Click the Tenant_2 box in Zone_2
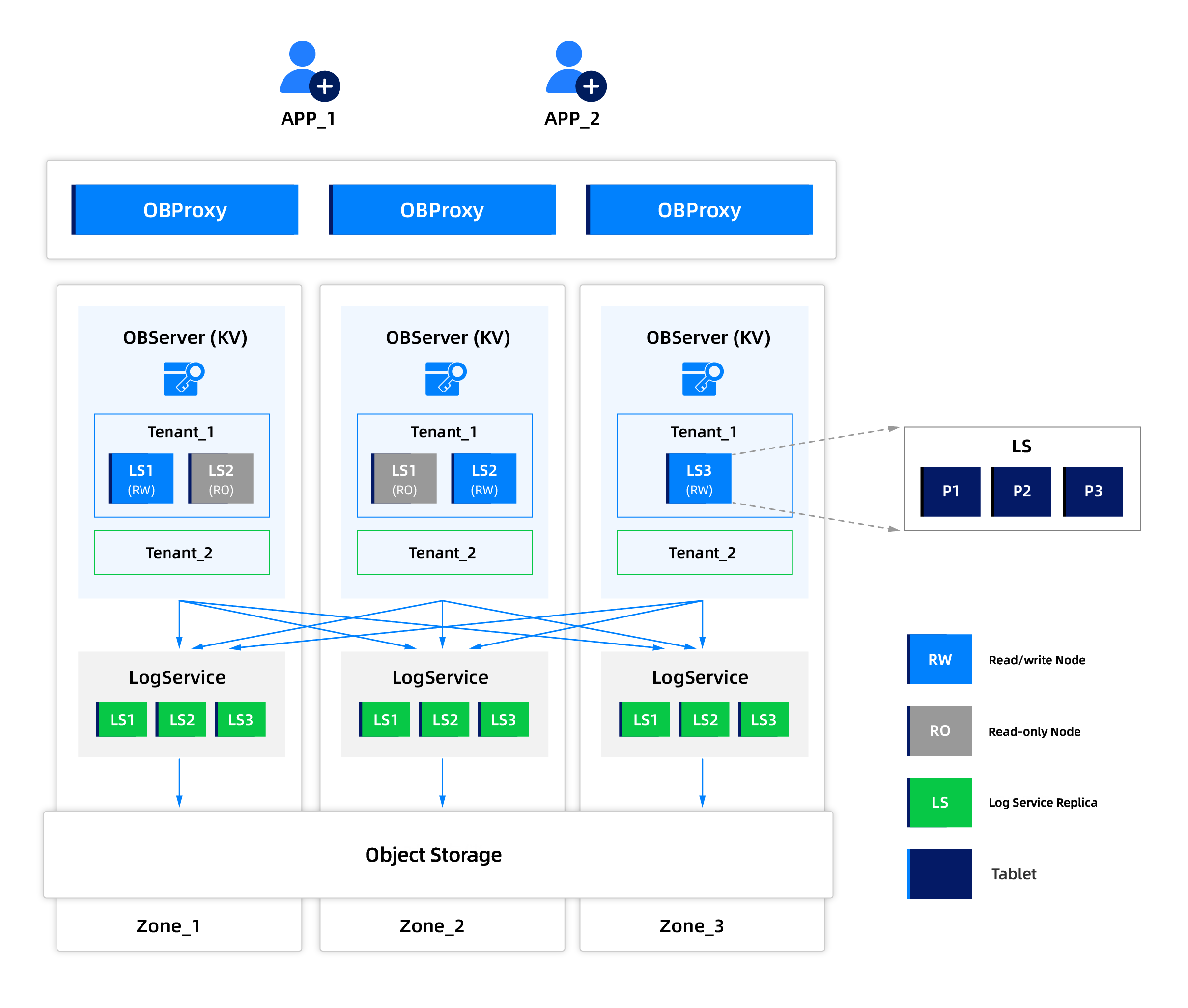 coord(444,553)
